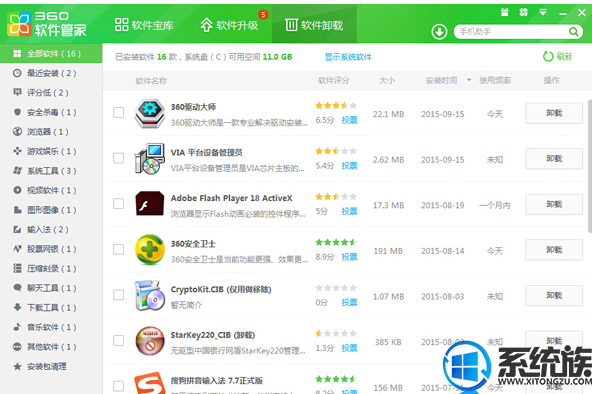Uninstall 360安全卫士 with 卸载 button
The width and height of the screenshot is (592, 394).
554,250
